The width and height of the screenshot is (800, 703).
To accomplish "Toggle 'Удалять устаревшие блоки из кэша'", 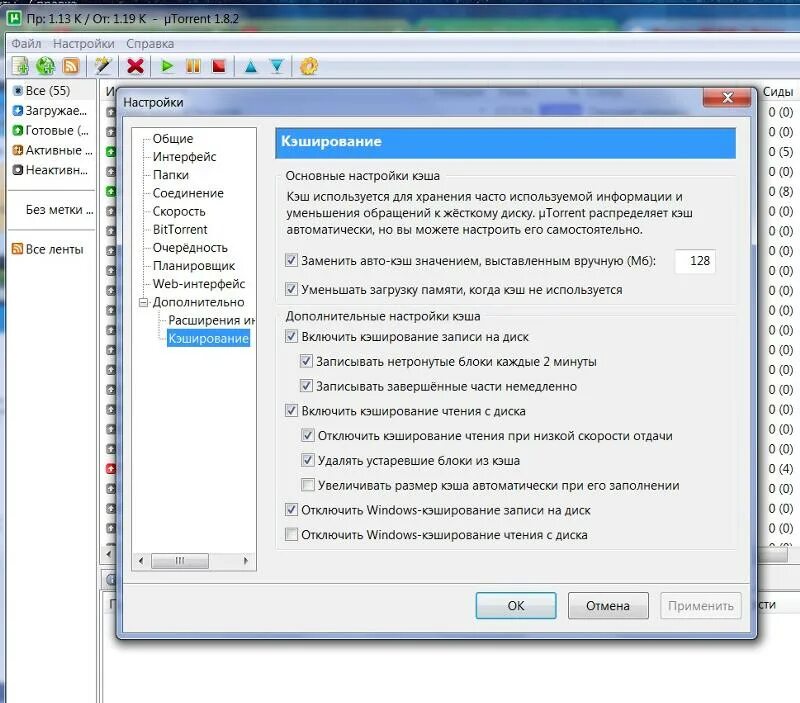I will [307, 460].
